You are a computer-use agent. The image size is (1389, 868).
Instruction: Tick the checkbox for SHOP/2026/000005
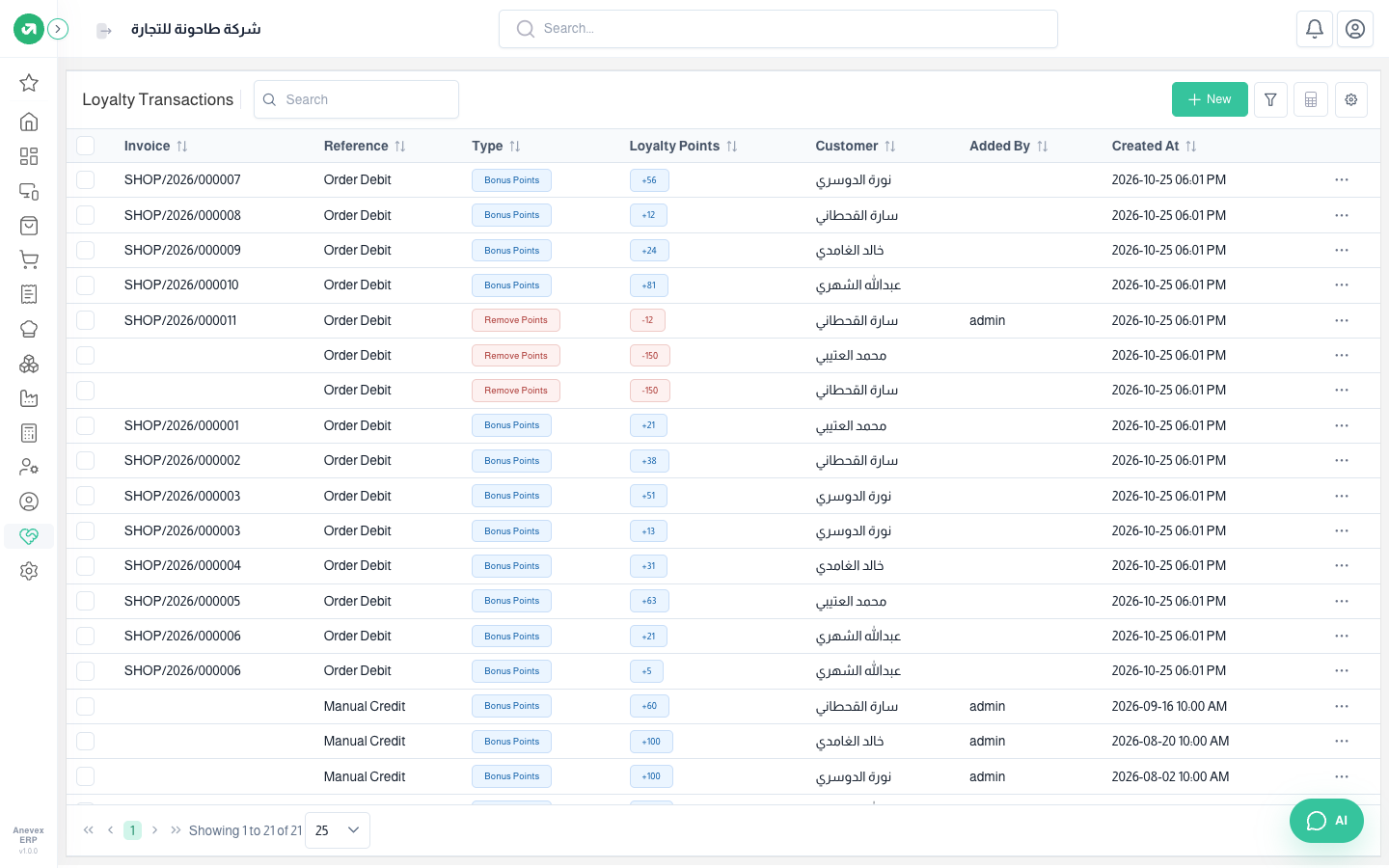click(86, 601)
